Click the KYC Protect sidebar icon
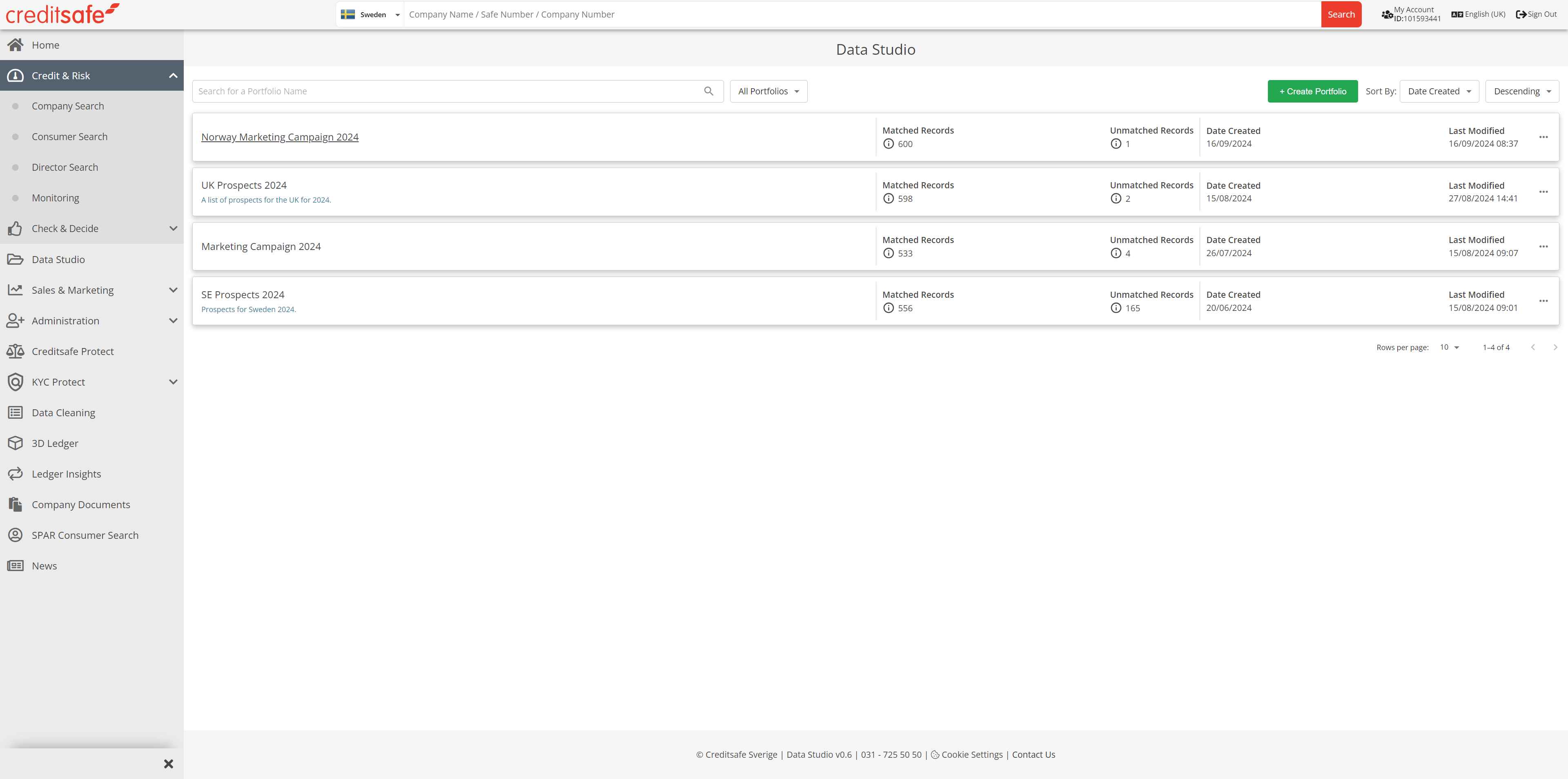This screenshot has width=1568, height=779. 16,381
